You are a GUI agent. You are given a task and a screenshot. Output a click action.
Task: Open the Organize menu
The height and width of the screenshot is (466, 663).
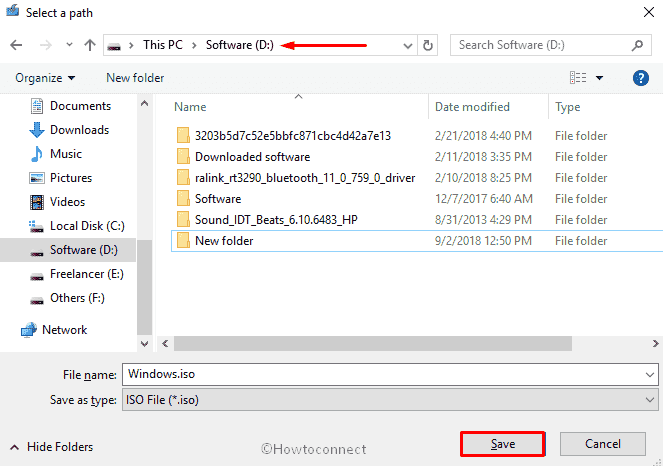click(45, 78)
